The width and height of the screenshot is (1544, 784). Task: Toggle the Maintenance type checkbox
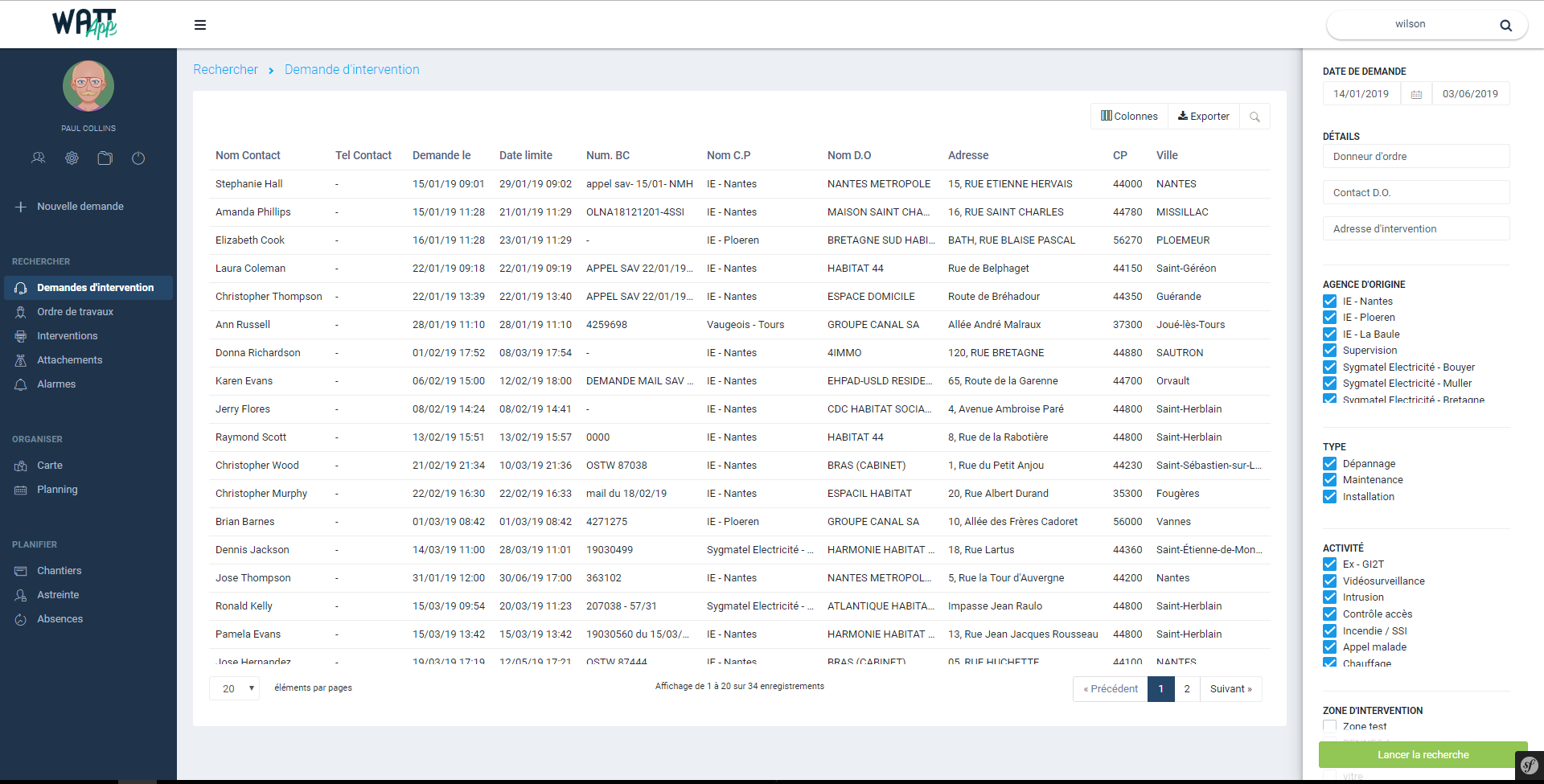click(x=1330, y=480)
